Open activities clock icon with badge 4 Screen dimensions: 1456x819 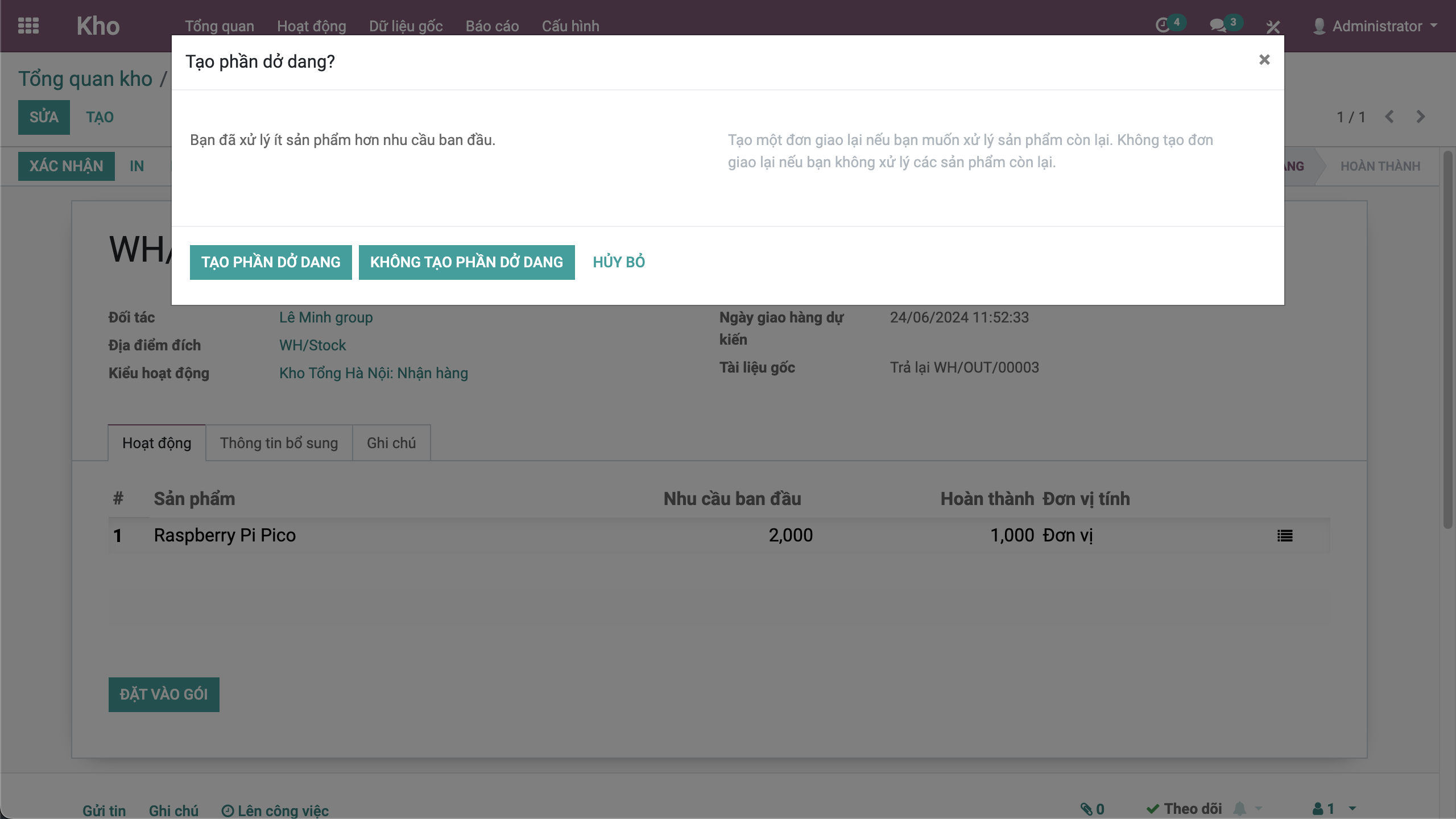[x=1164, y=26]
